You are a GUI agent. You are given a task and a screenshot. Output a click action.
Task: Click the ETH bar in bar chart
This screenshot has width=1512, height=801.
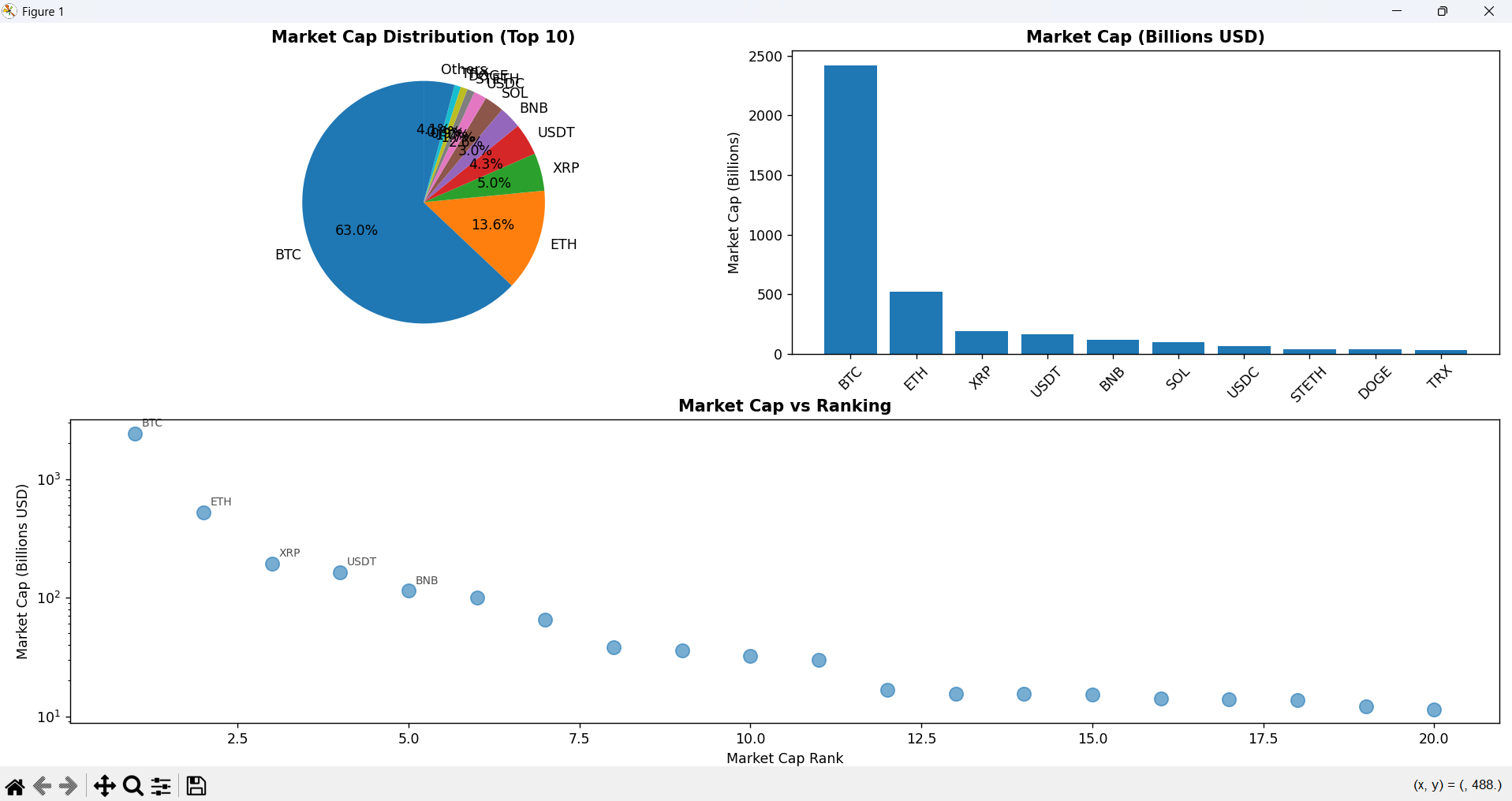click(x=916, y=323)
